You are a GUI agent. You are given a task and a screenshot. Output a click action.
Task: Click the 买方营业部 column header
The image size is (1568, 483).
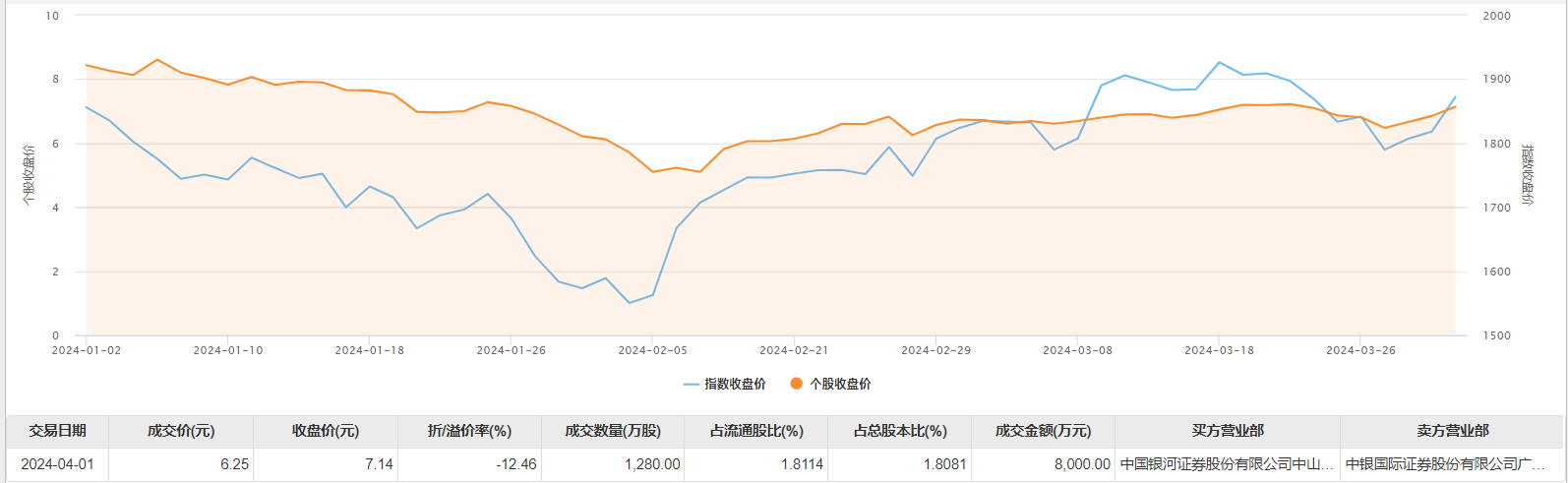coord(1228,431)
